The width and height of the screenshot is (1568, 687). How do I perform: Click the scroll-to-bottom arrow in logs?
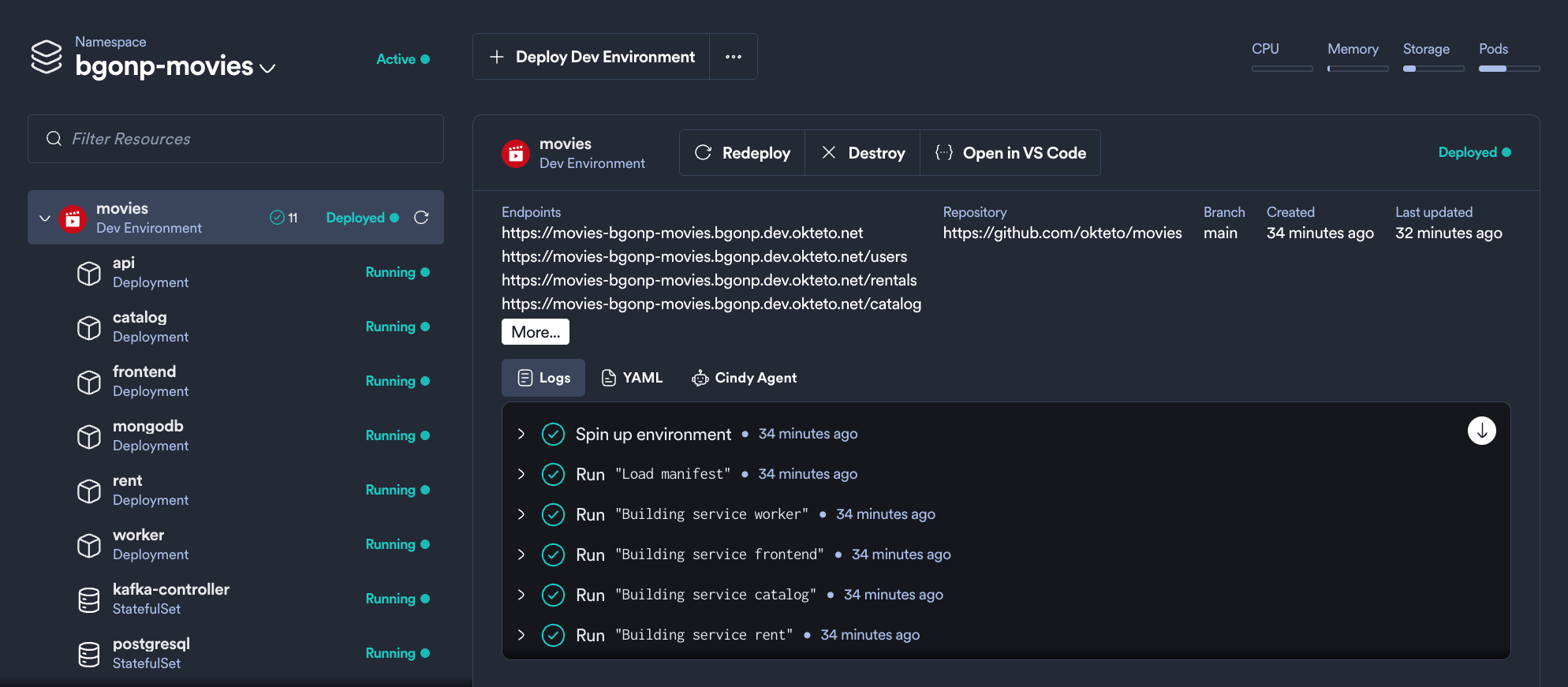(1481, 431)
